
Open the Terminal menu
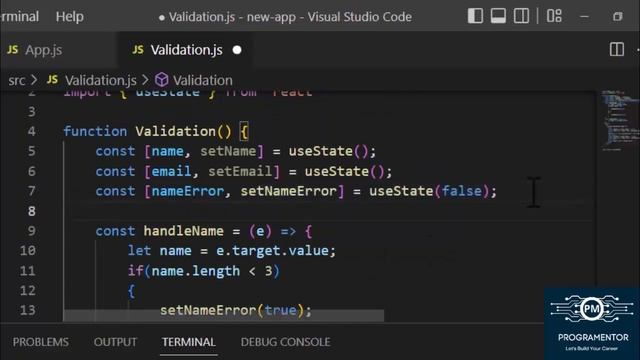(x=20, y=17)
